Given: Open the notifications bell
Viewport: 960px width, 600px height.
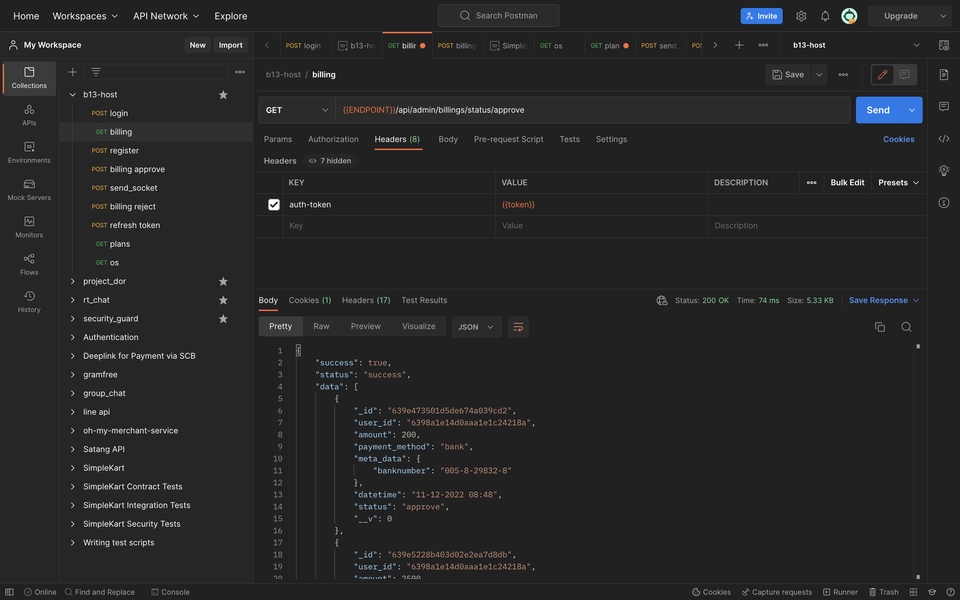Looking at the screenshot, I should pyautogui.click(x=825, y=16).
